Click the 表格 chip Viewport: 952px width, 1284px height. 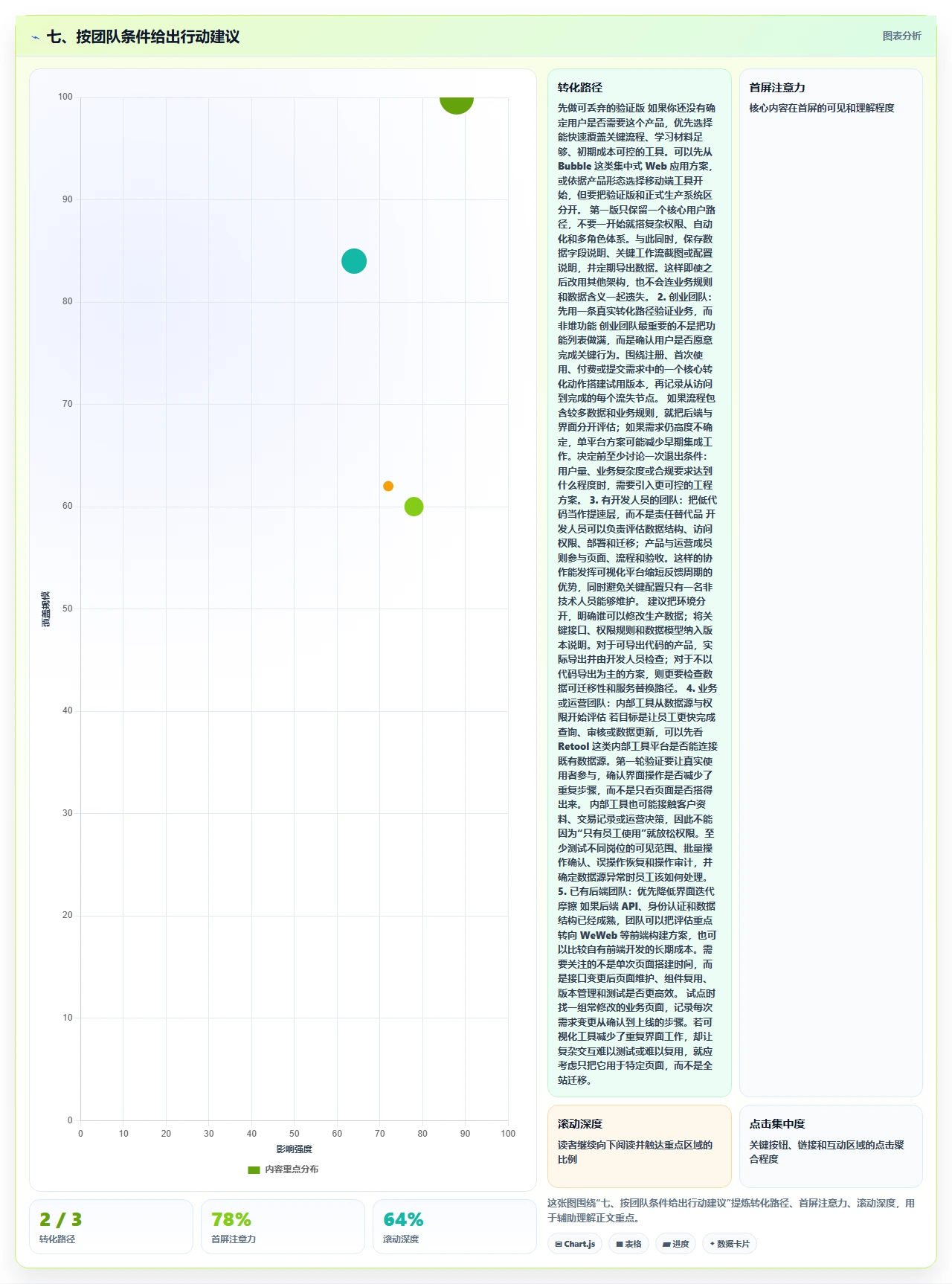coord(628,1244)
